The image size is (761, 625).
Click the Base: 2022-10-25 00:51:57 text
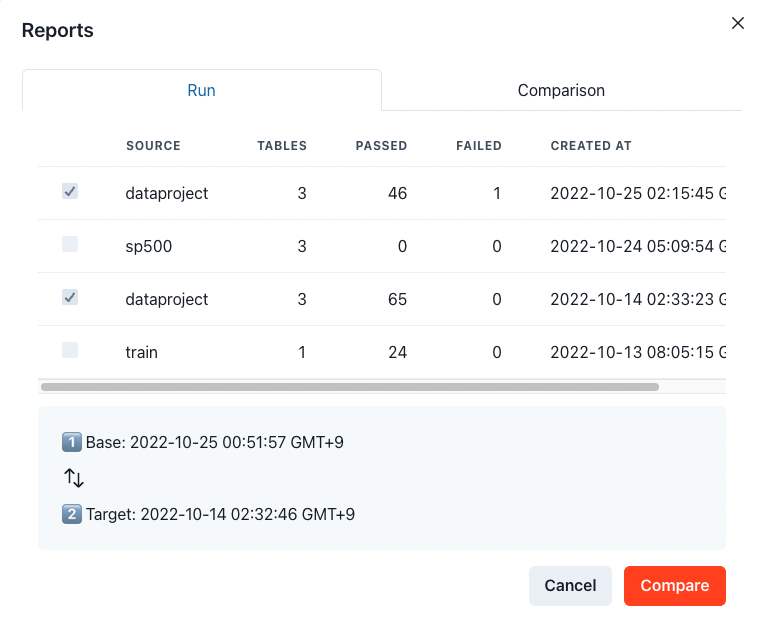pos(215,442)
